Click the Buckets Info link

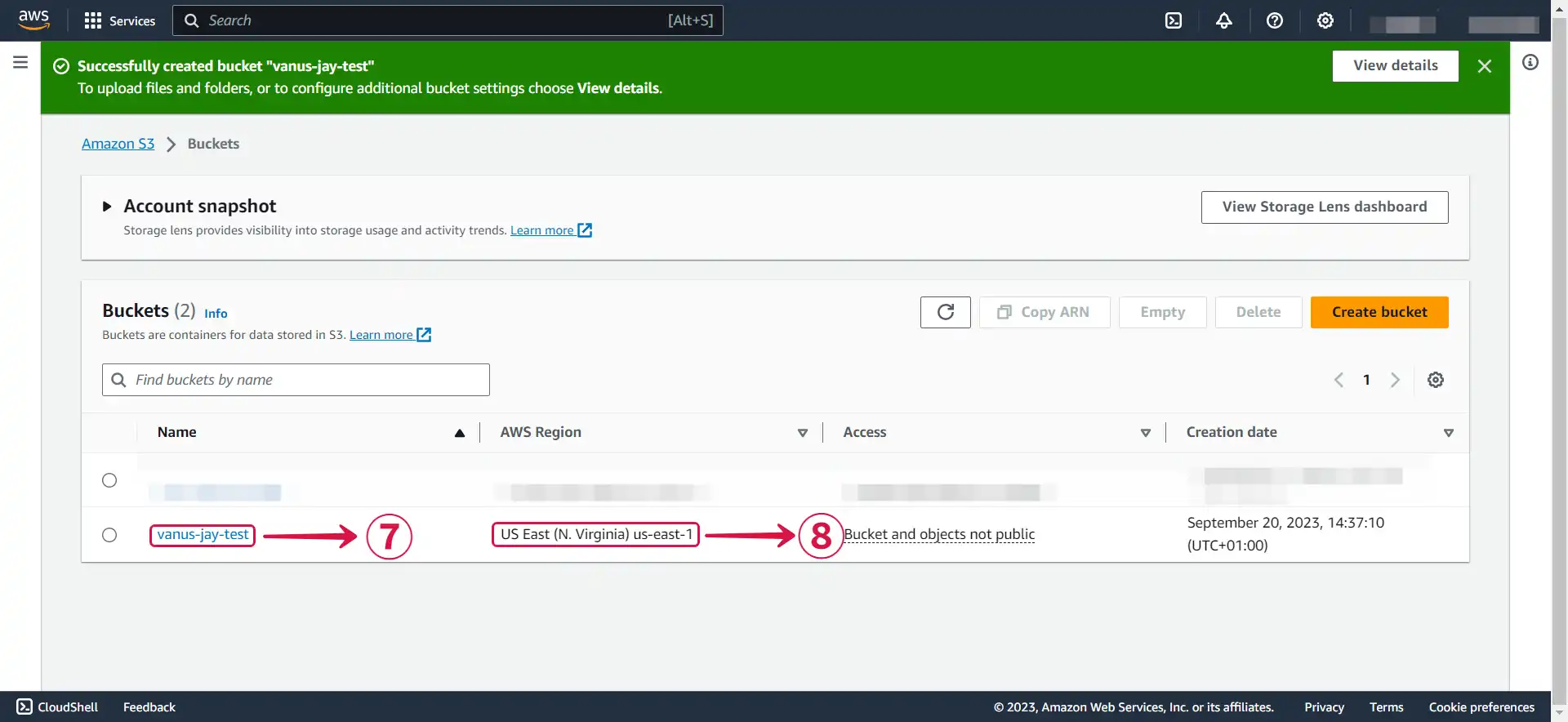[x=216, y=314]
